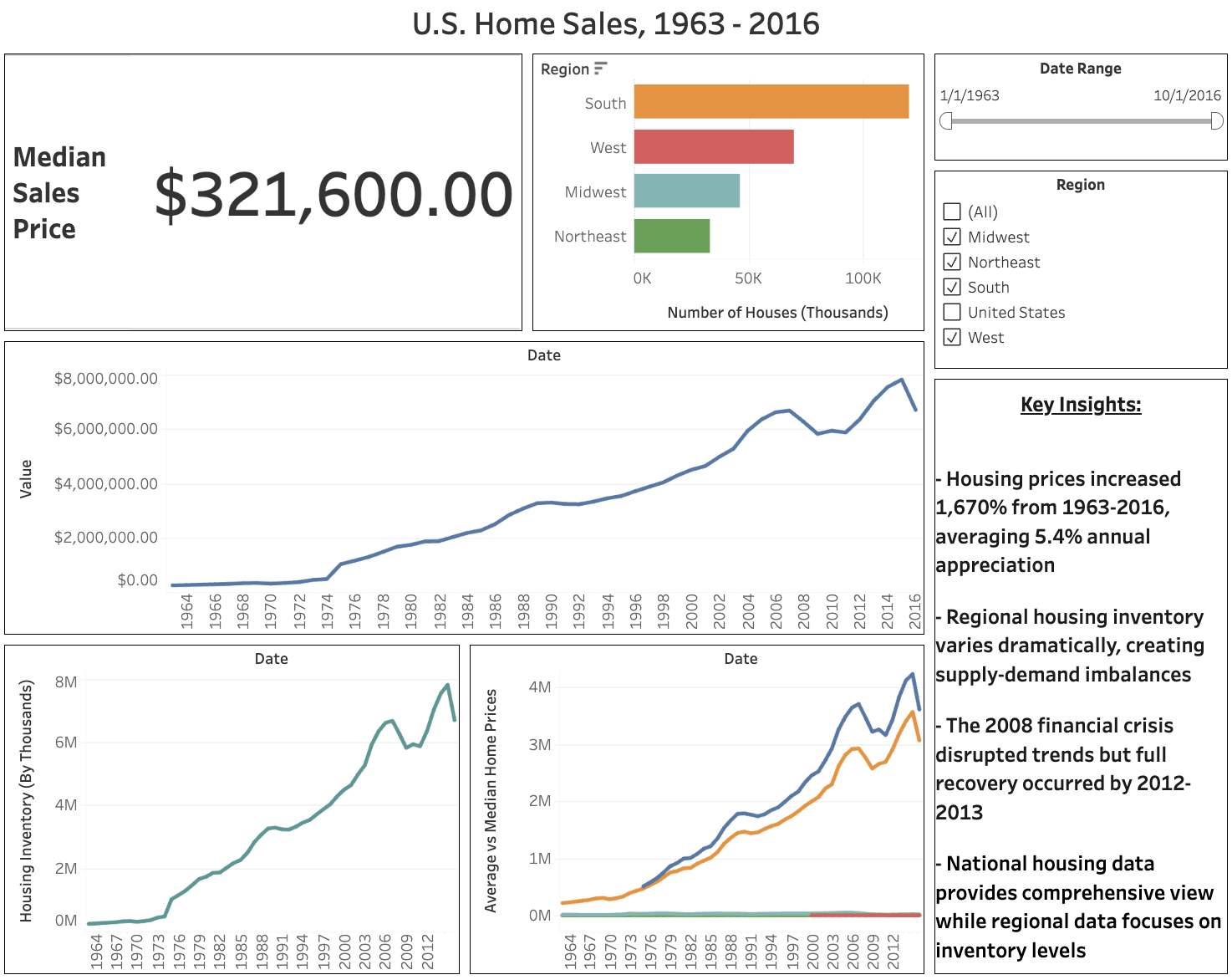Viewport: 1232px width, 980px height.
Task: Click the Key Insights heading
Action: (1080, 405)
